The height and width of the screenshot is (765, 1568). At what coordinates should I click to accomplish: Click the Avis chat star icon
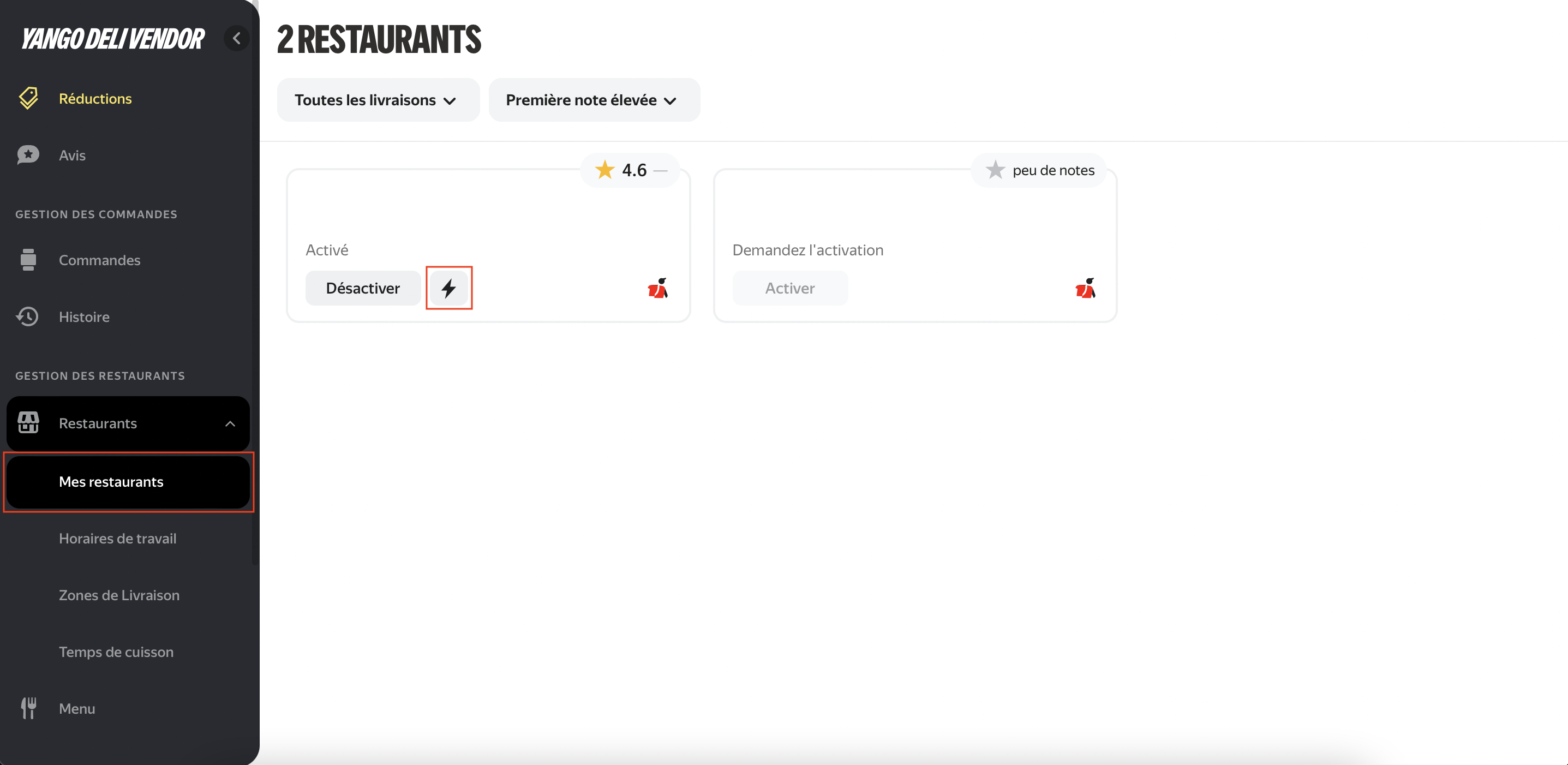[28, 154]
